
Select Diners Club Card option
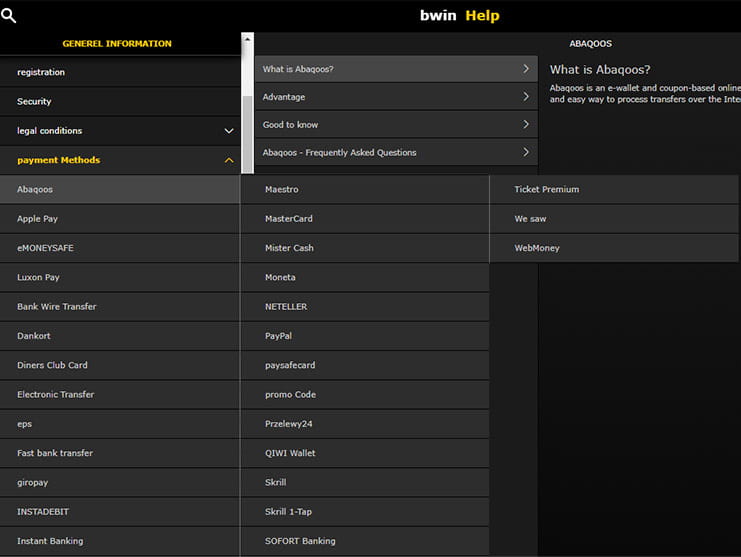[120, 365]
